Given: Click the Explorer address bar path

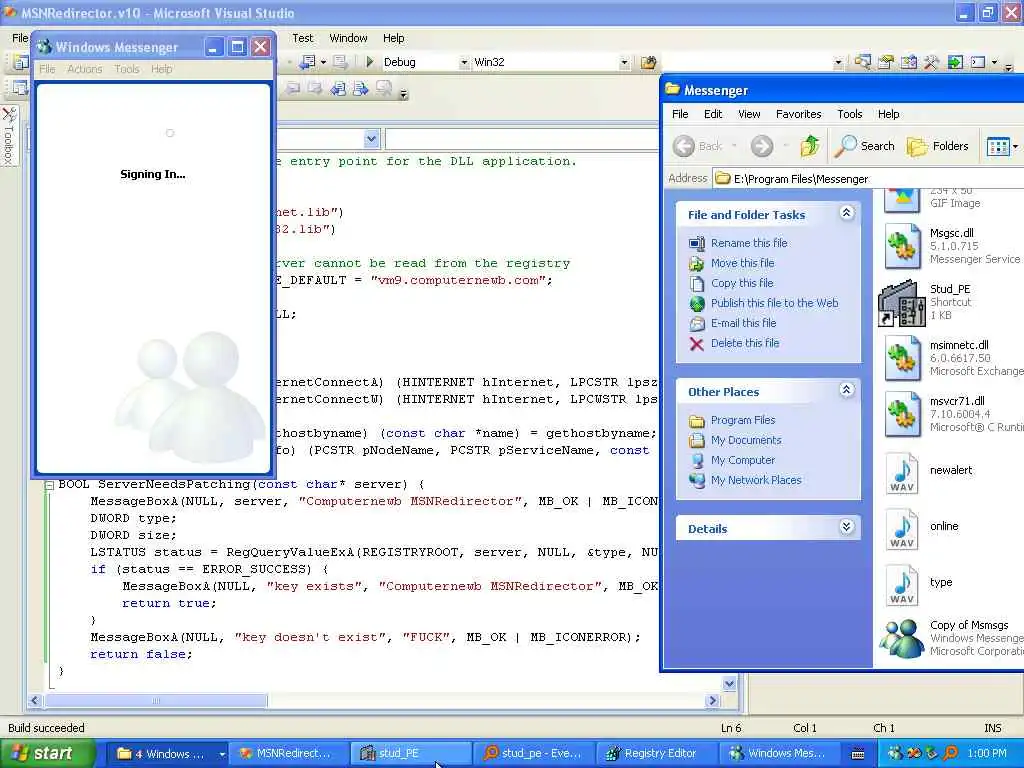Looking at the screenshot, I should (801, 178).
